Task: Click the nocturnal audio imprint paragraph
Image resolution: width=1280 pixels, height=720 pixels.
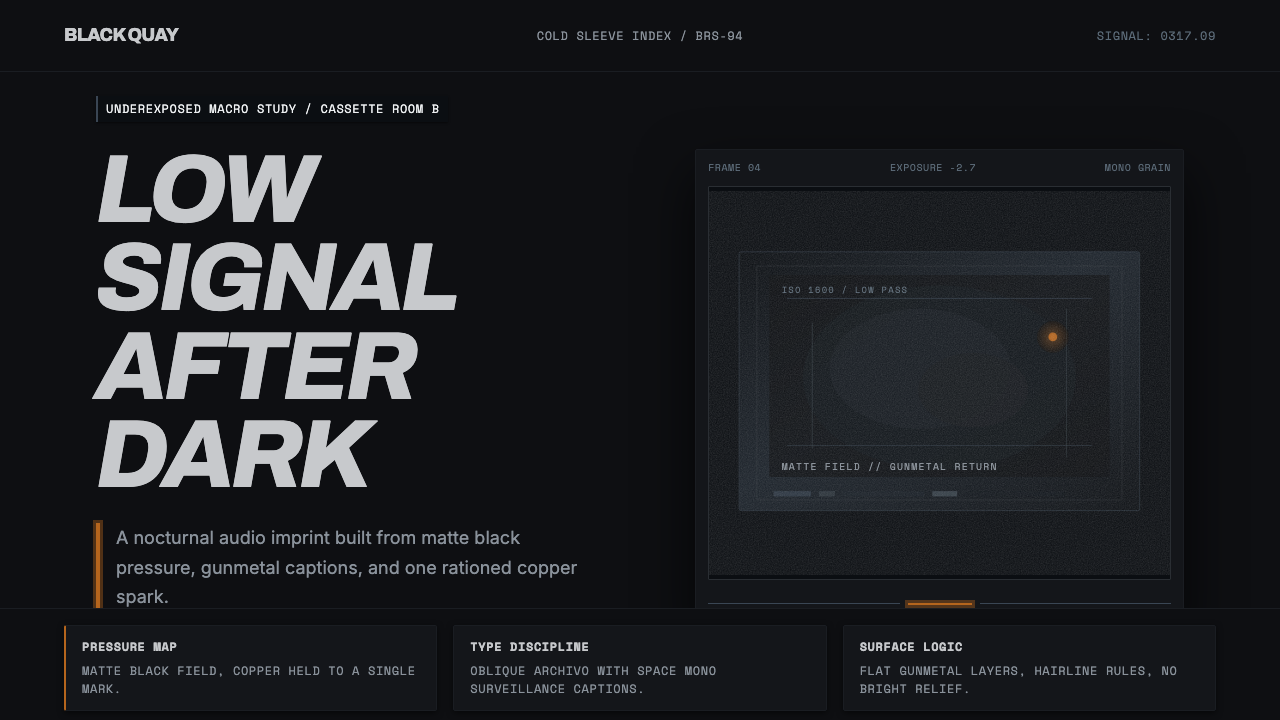Action: point(346,567)
